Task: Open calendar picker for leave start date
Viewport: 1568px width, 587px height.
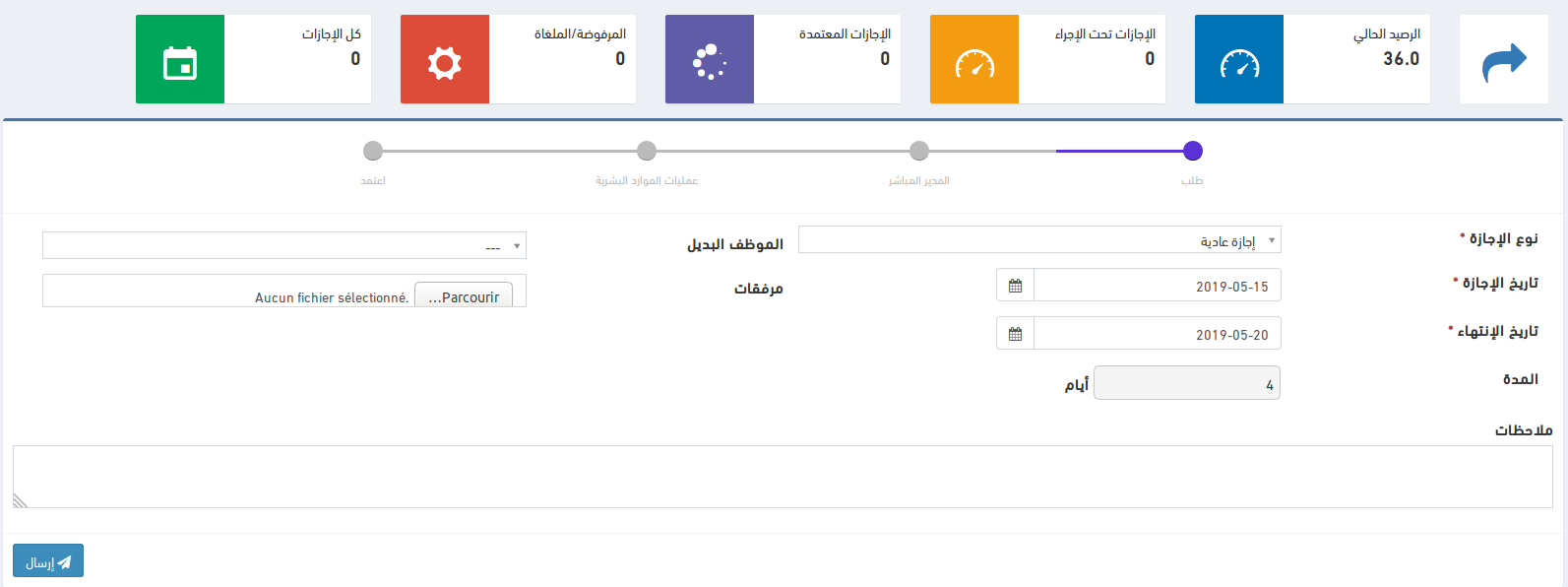Action: pos(1015,286)
